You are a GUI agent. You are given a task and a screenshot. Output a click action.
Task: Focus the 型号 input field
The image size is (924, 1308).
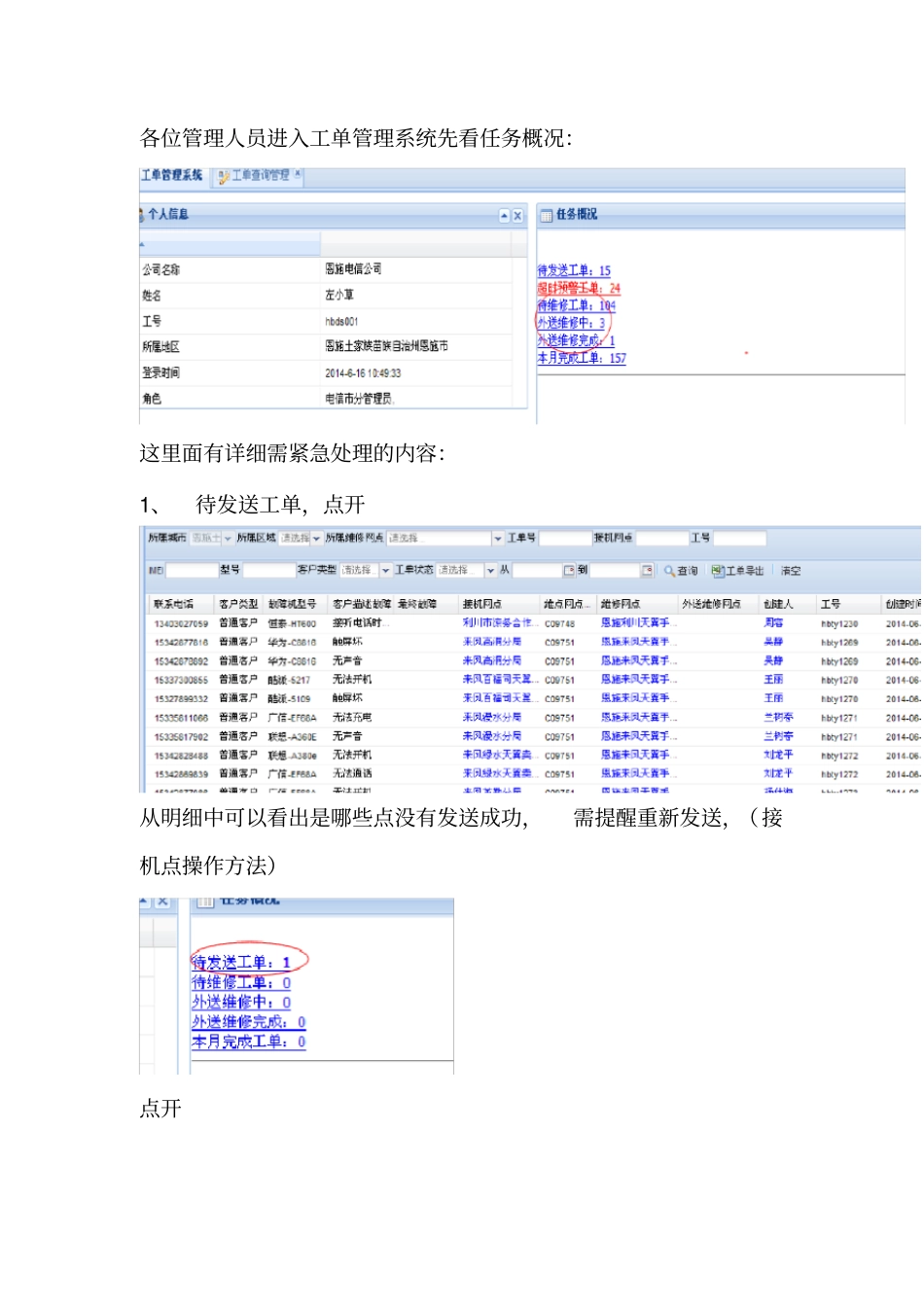click(x=268, y=571)
